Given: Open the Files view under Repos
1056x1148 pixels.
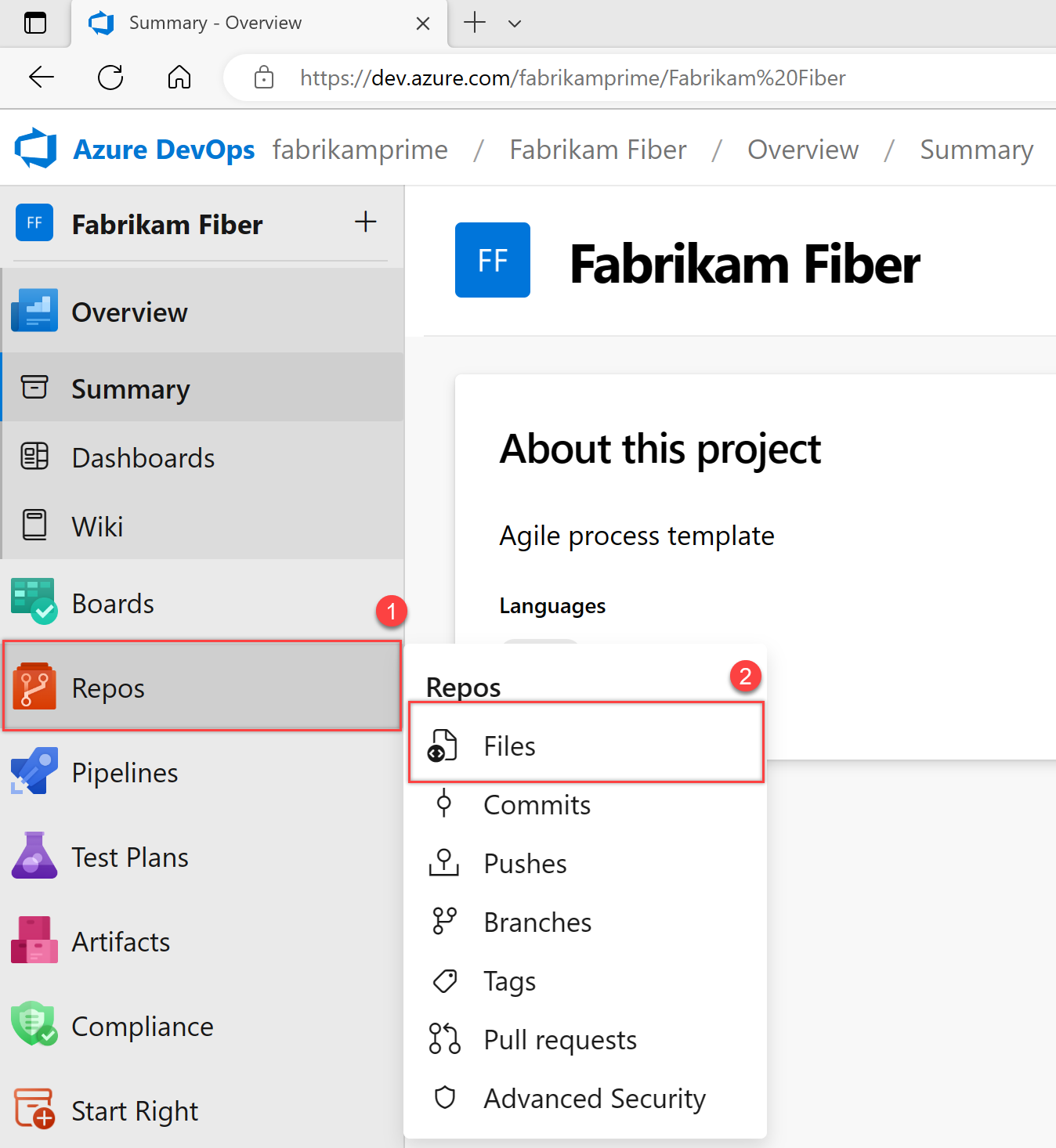Looking at the screenshot, I should tap(509, 745).
